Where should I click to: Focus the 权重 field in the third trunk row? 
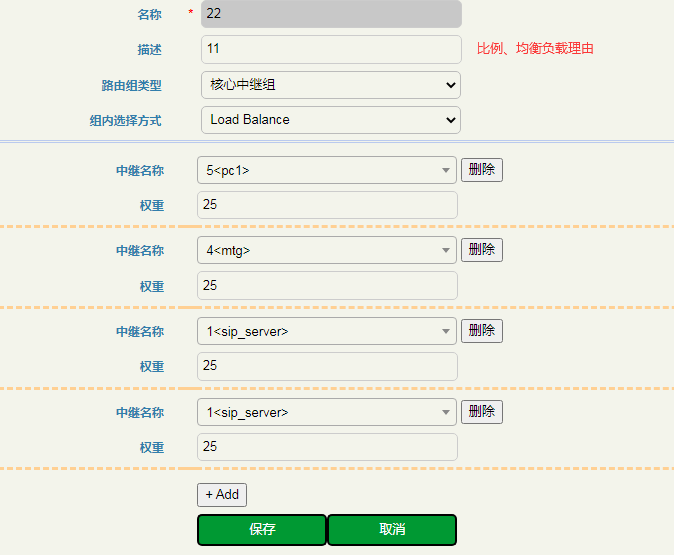(327, 366)
